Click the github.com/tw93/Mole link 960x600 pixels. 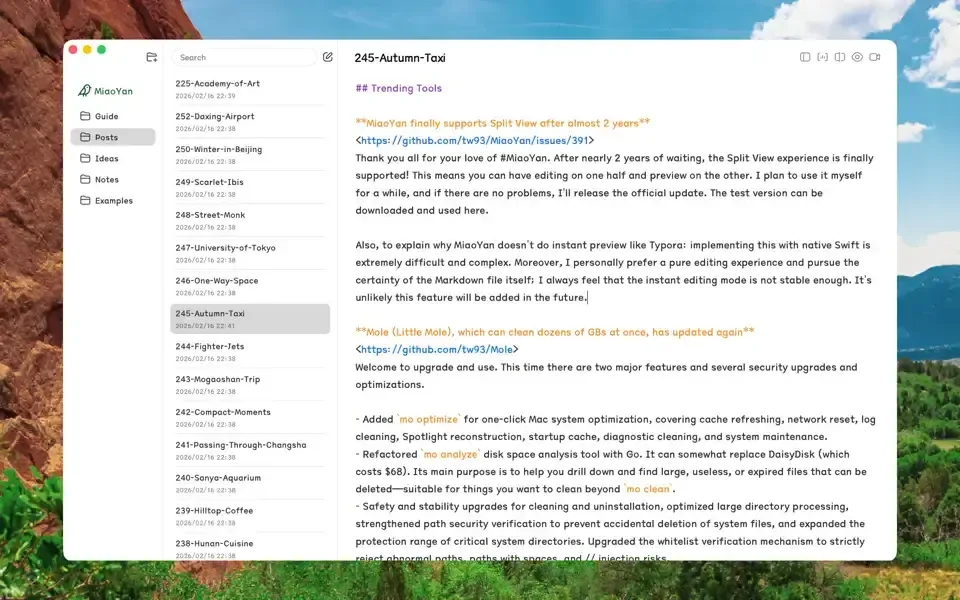(x=437, y=349)
